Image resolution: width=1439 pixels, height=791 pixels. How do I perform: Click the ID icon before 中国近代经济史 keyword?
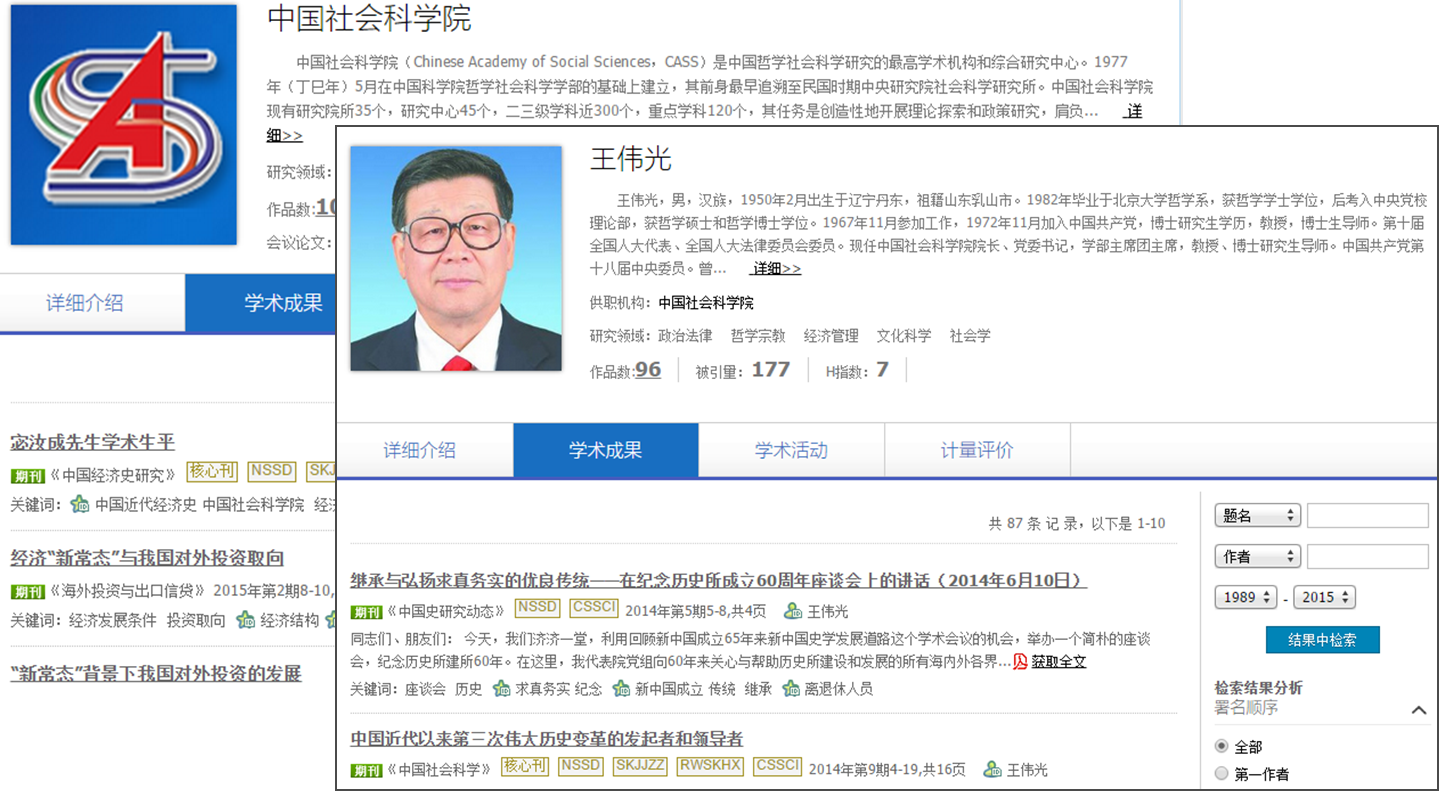[80, 505]
